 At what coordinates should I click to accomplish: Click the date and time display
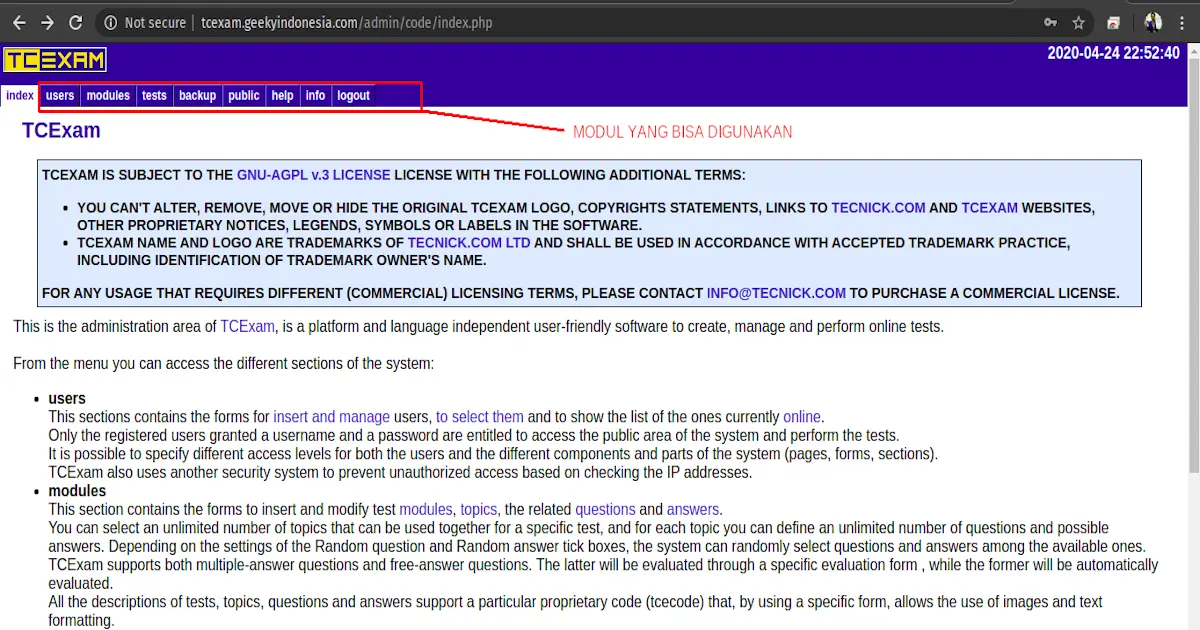[1113, 53]
